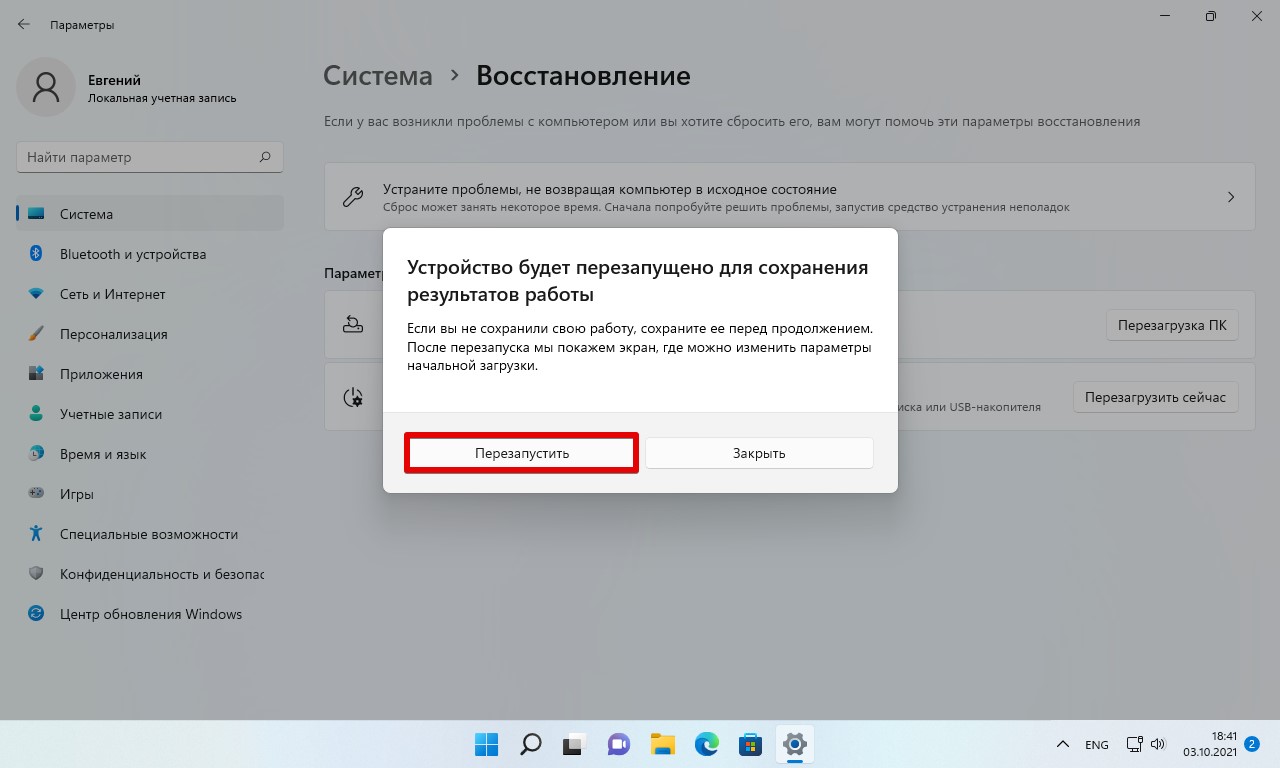The height and width of the screenshot is (768, 1280).
Task: Click the wrench troubleshoot icon
Action: click(352, 197)
